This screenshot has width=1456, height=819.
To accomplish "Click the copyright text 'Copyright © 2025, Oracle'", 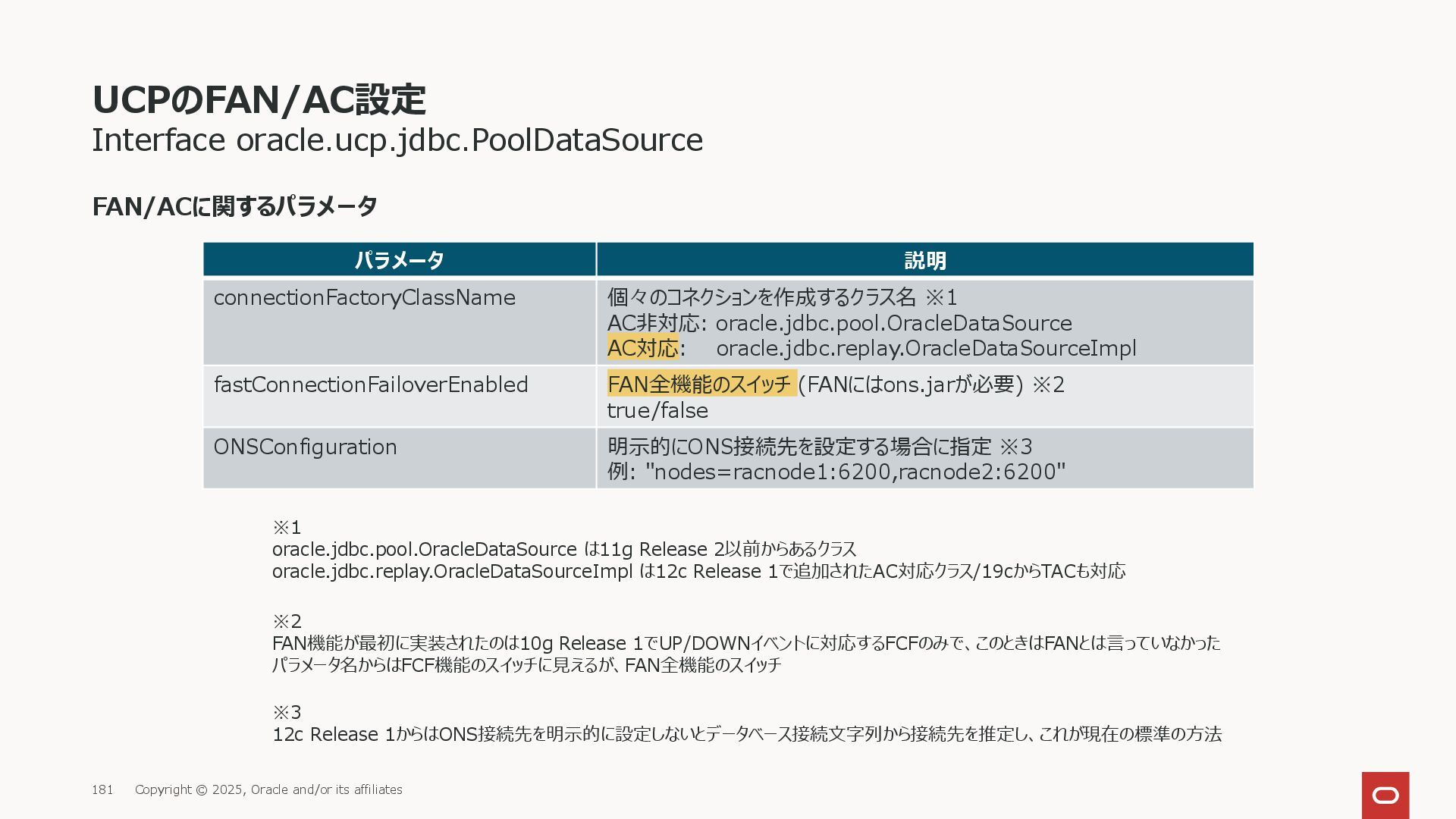I will coord(268,789).
